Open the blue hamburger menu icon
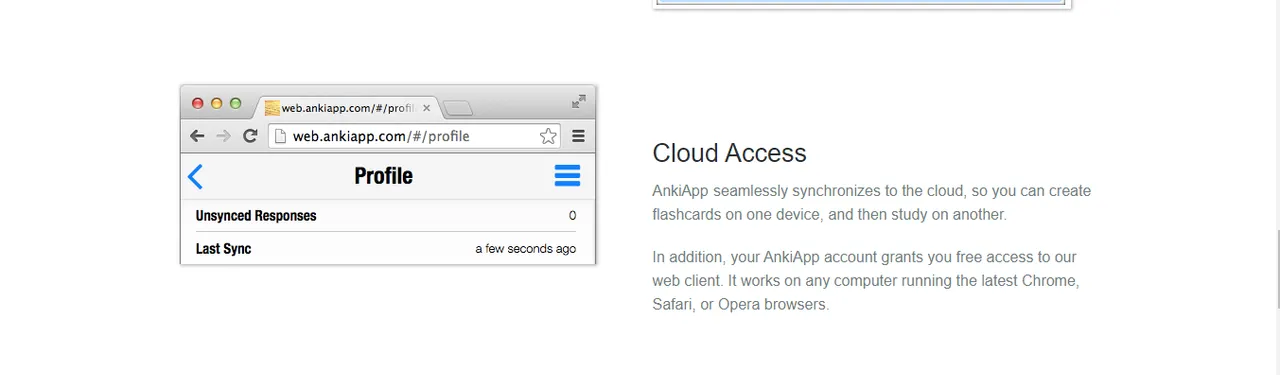1280x375 pixels. 567,176
